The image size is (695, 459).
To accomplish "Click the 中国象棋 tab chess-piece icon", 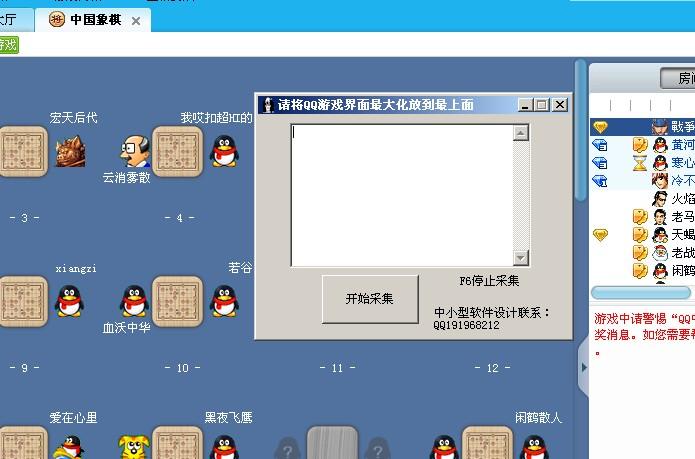I will [x=56, y=19].
